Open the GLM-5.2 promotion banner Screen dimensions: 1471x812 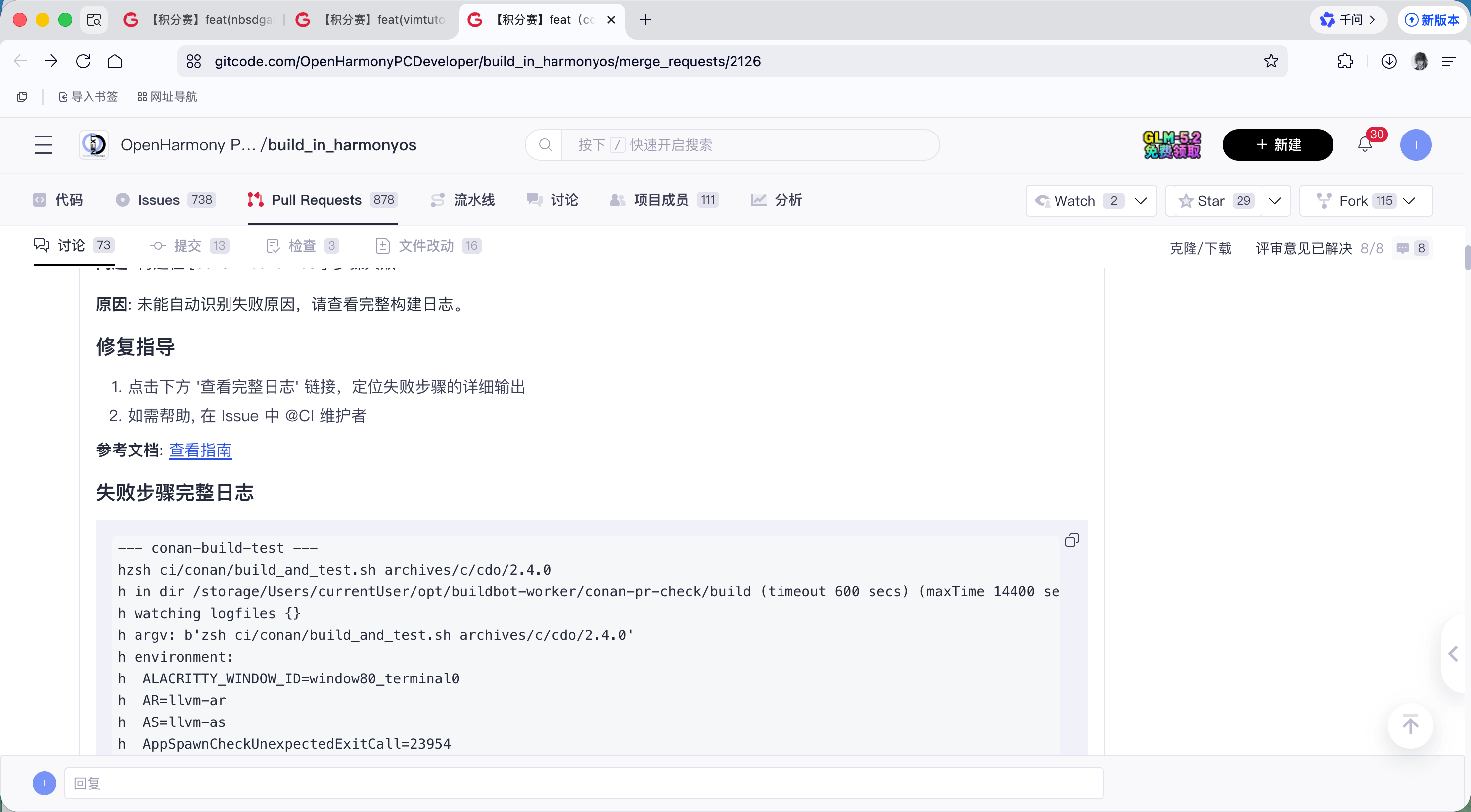(x=1171, y=145)
